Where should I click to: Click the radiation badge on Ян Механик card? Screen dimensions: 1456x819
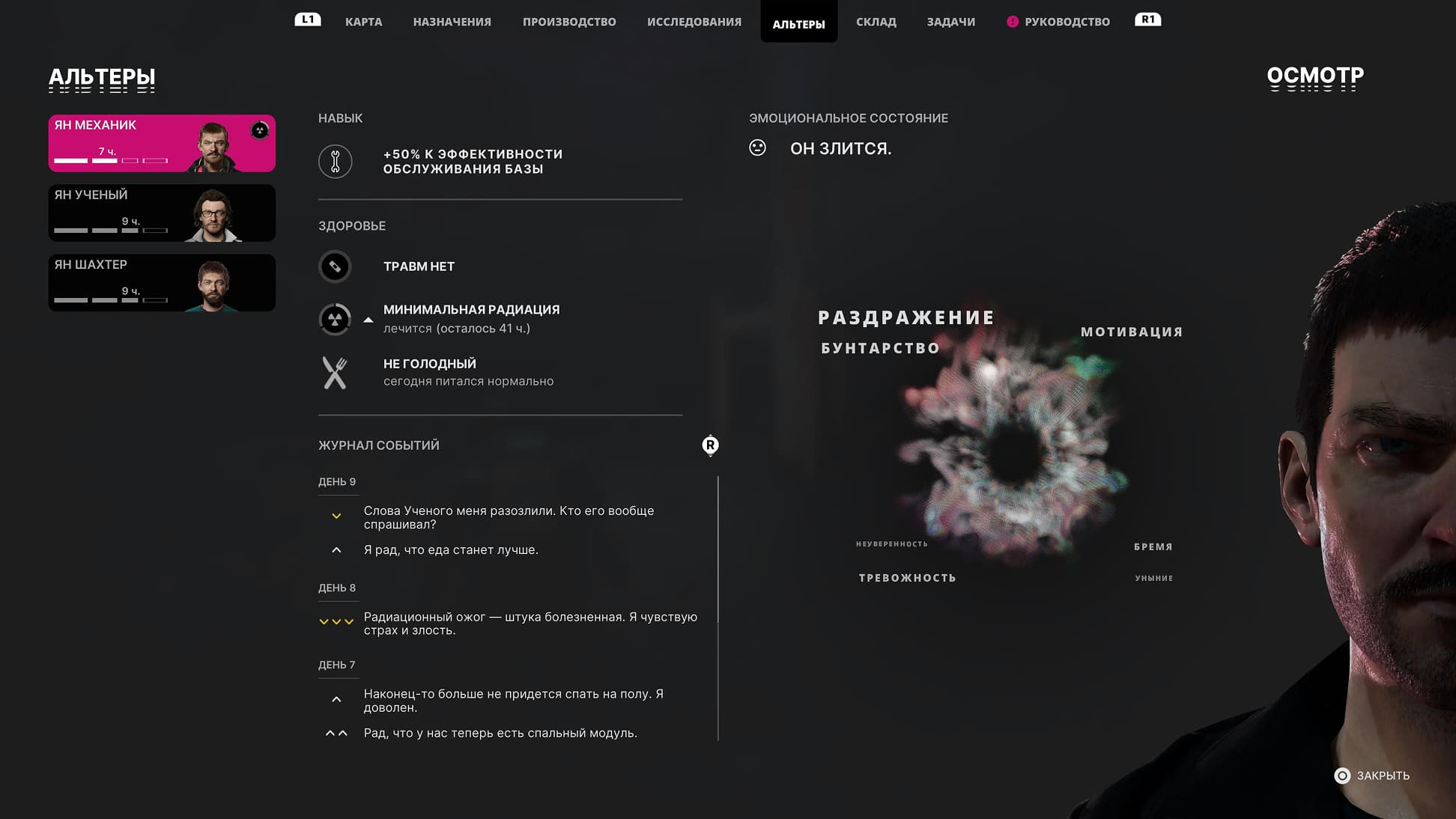pos(259,130)
